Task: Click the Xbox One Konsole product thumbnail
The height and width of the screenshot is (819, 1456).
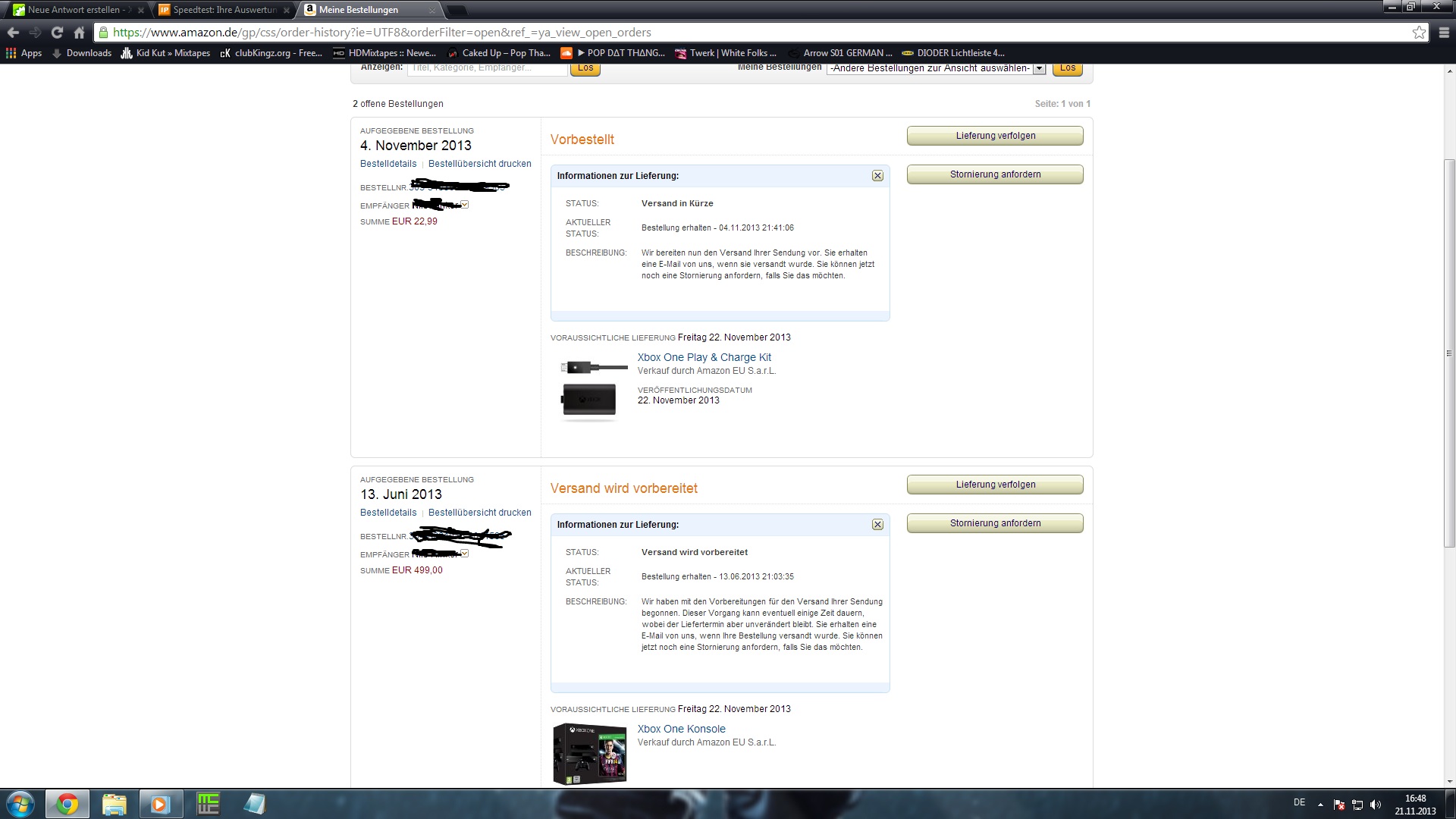Action: 590,754
